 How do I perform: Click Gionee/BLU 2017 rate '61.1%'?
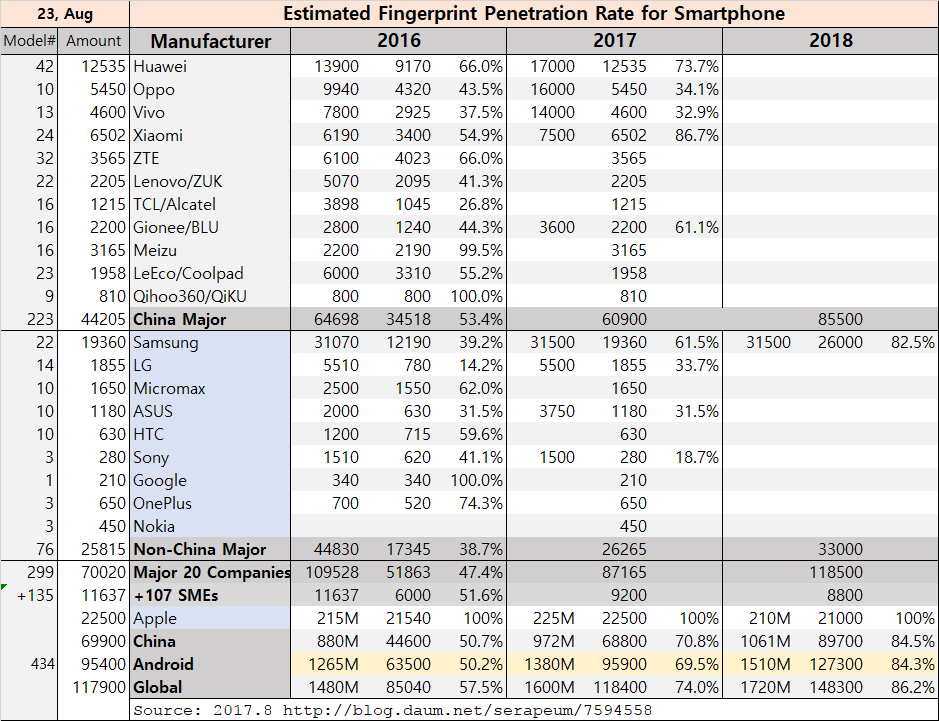[x=696, y=228]
